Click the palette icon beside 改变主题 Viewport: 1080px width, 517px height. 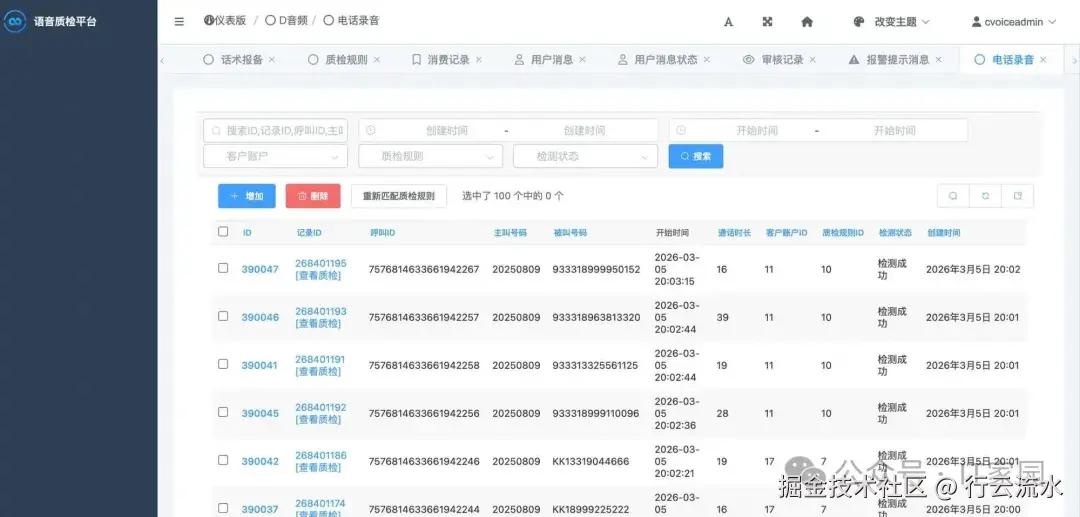click(859, 22)
